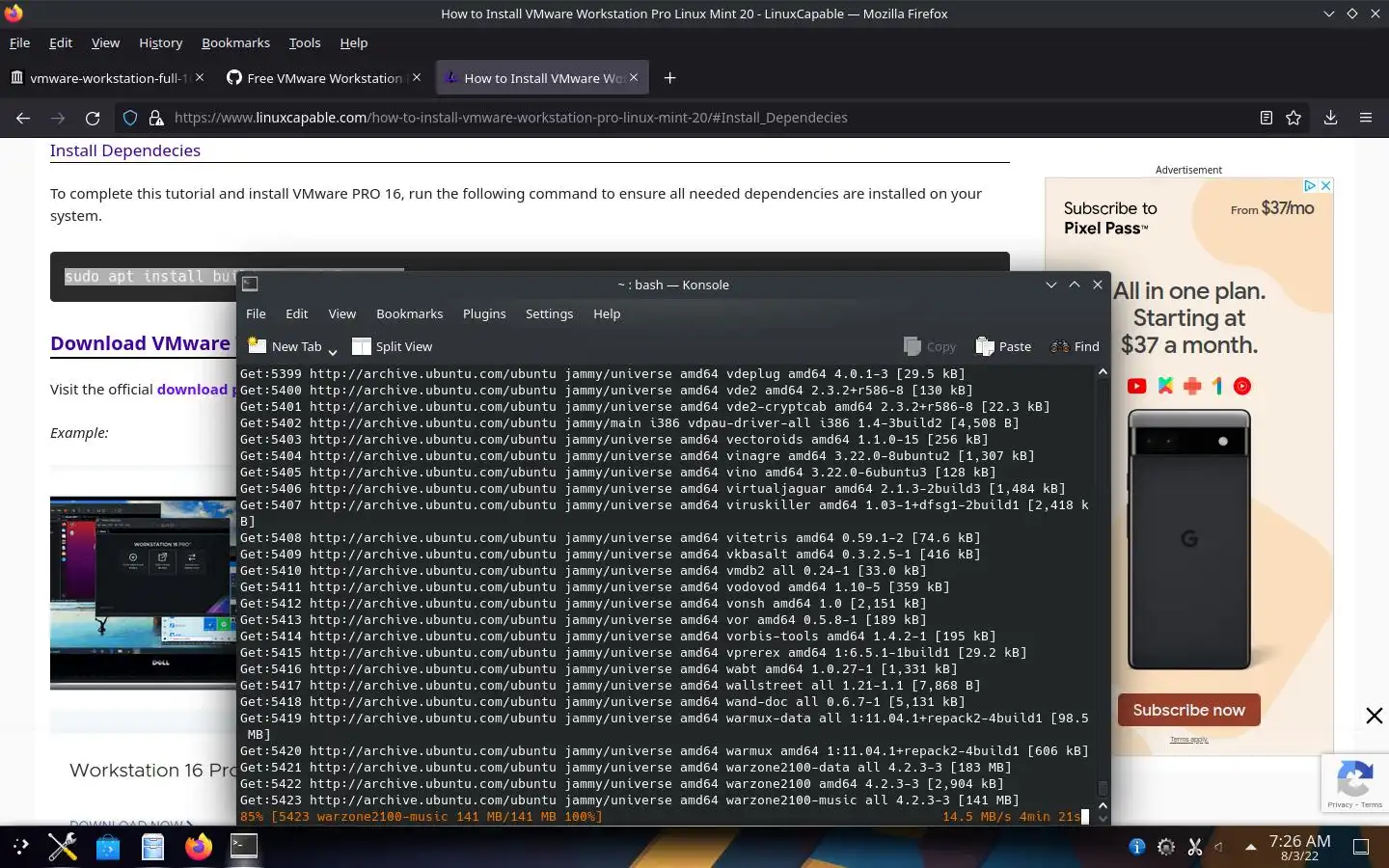1389x868 pixels.
Task: Maximize the Konsole window
Action: tap(1074, 285)
